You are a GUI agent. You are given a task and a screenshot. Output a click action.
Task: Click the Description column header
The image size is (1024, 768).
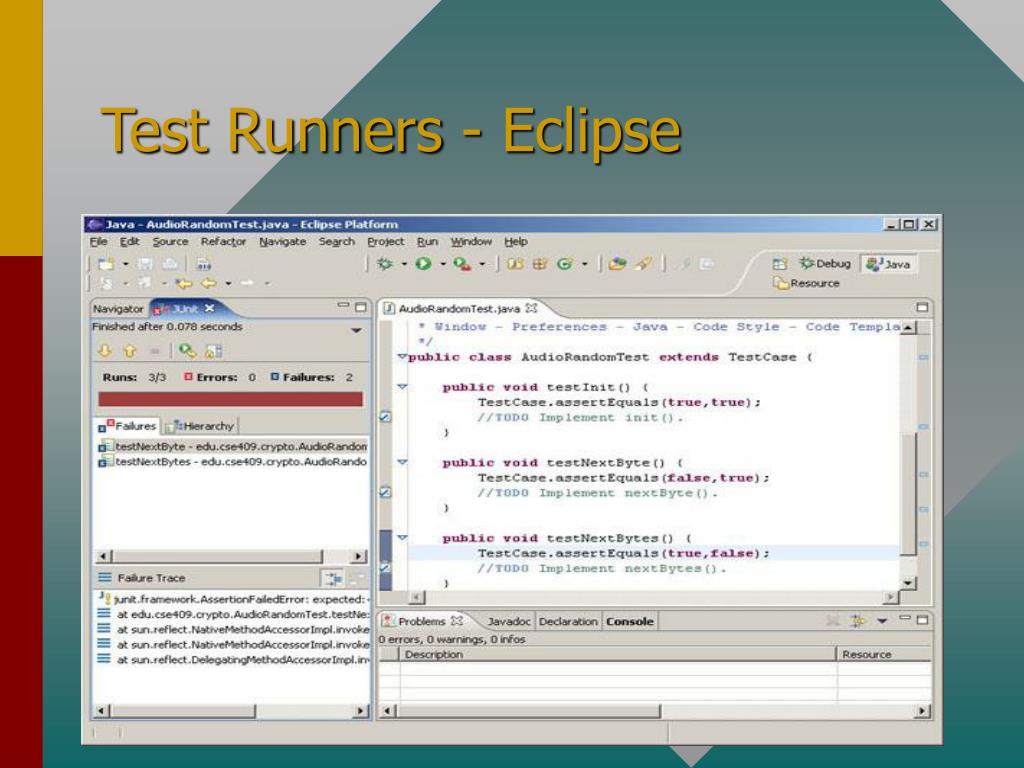click(617, 654)
